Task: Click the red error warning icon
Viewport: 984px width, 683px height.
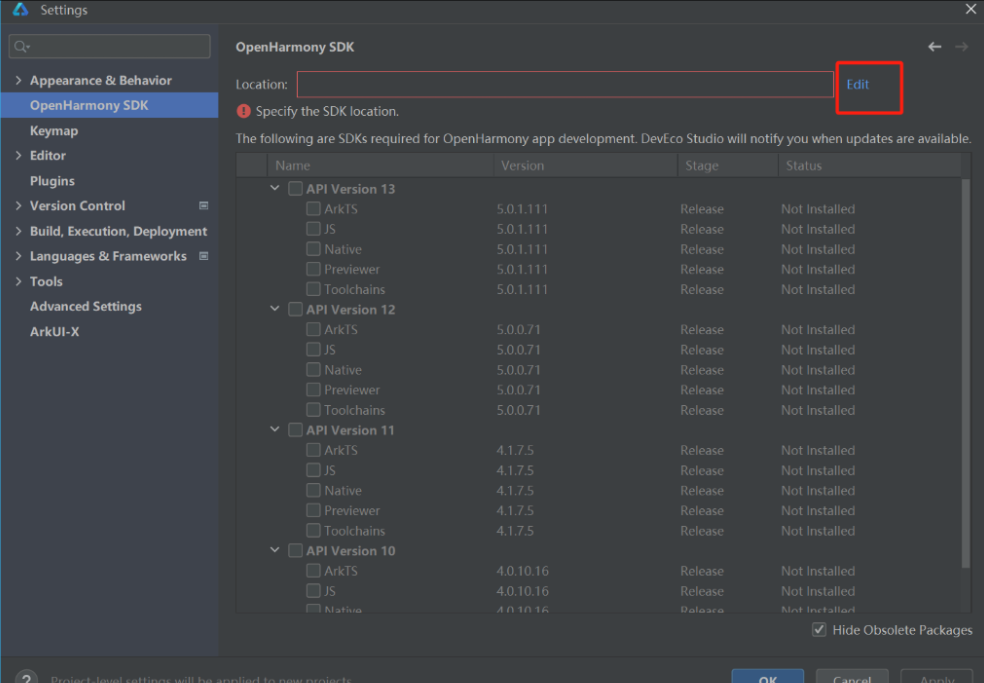Action: click(x=243, y=111)
